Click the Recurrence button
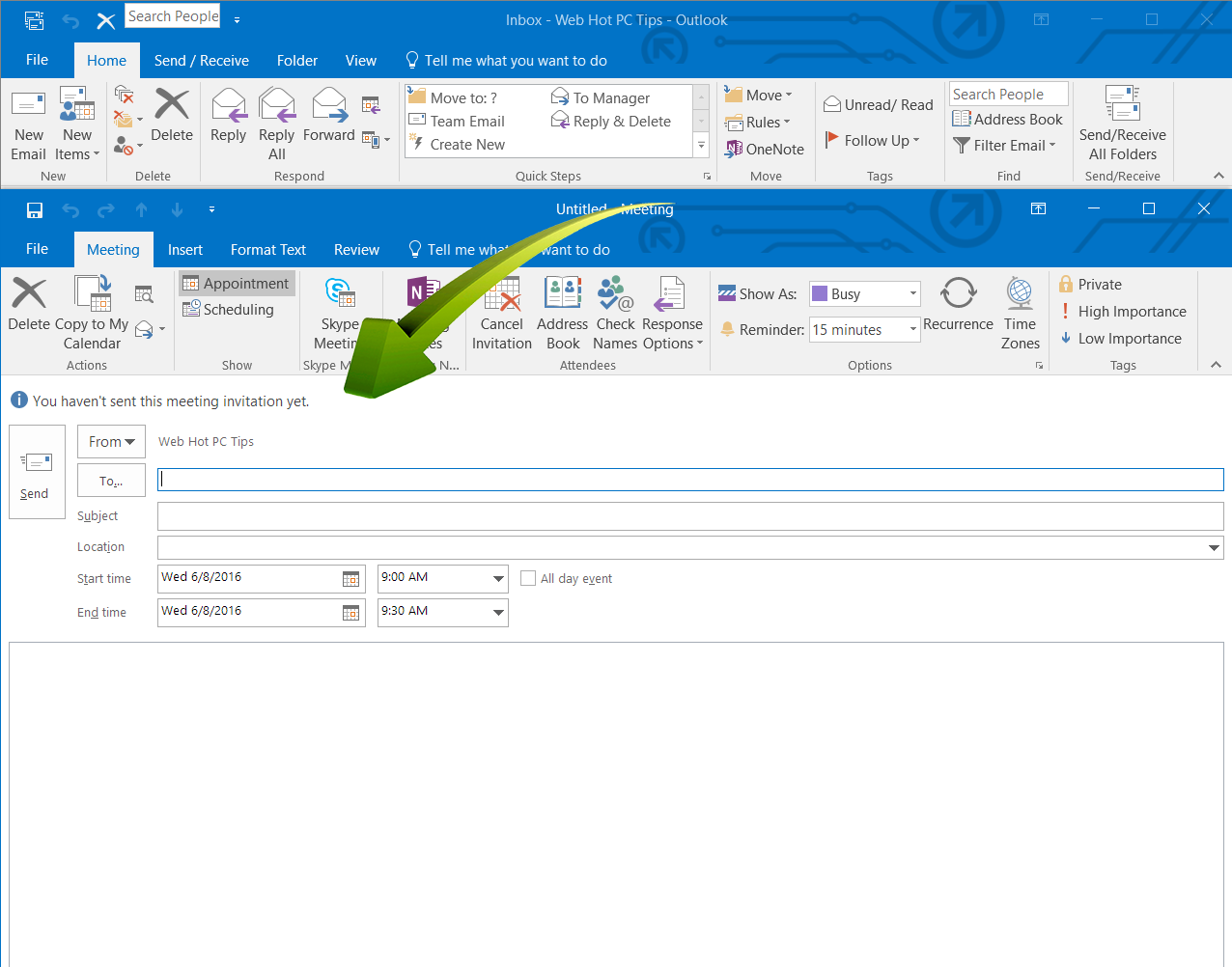 point(958,304)
